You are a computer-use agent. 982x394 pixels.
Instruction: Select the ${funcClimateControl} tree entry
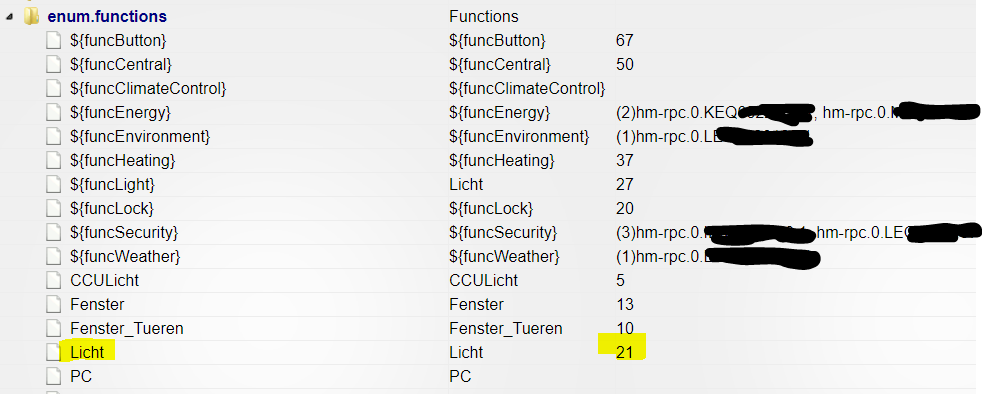pos(148,88)
